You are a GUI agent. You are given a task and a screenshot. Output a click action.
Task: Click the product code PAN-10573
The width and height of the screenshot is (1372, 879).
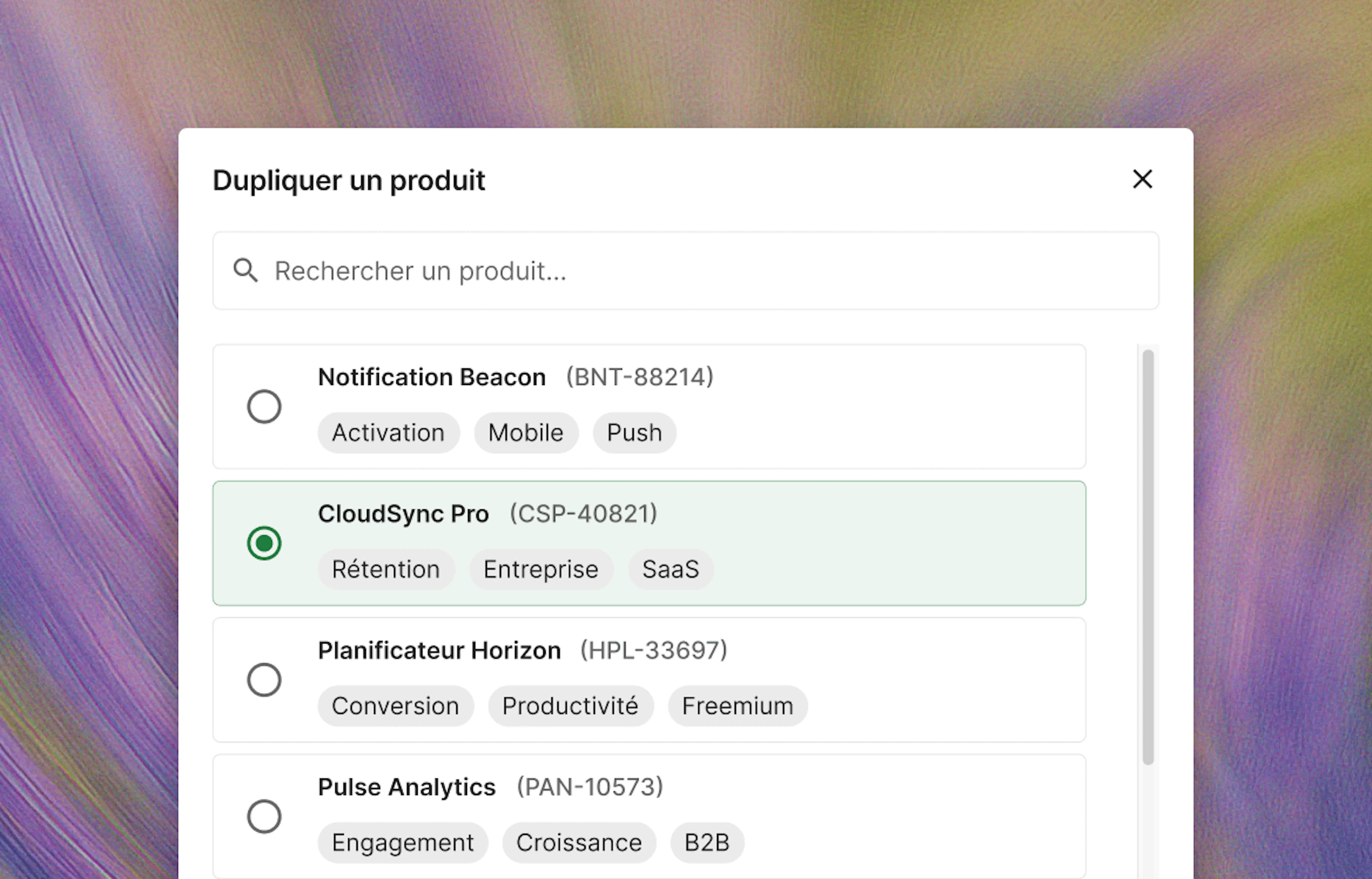tap(590, 787)
